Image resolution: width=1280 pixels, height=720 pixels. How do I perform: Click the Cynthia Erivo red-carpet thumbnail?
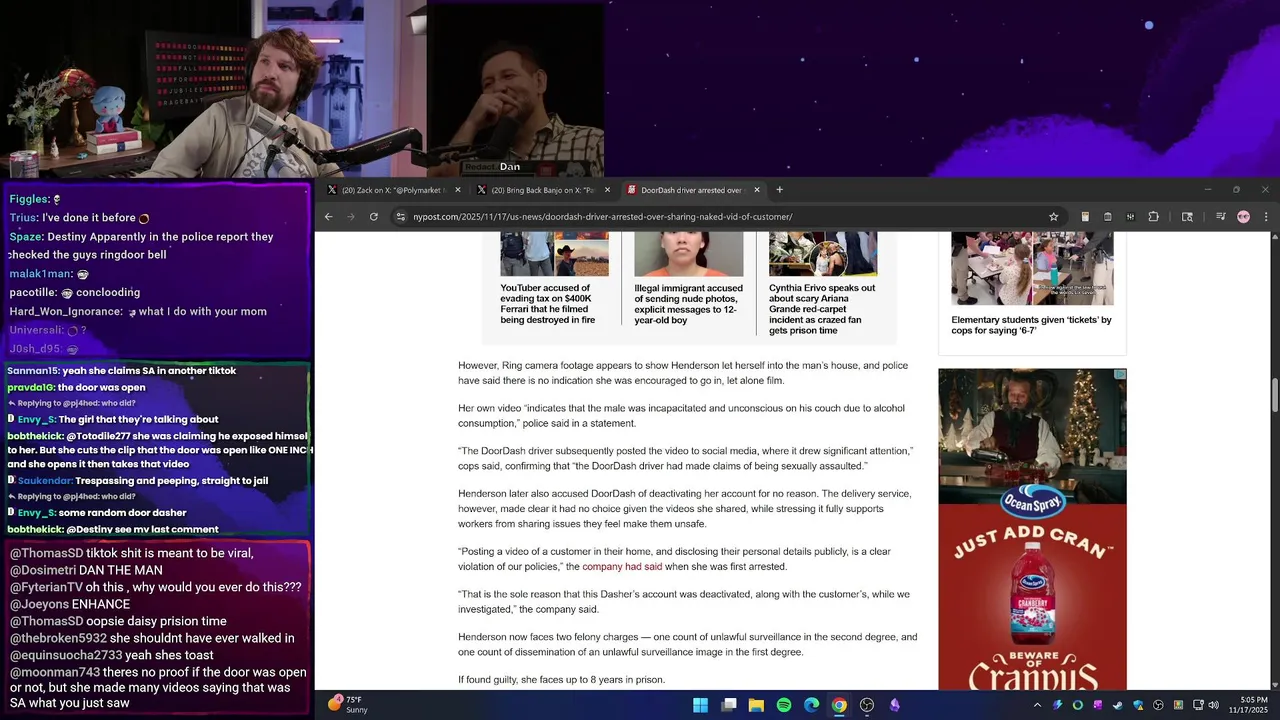(x=823, y=254)
